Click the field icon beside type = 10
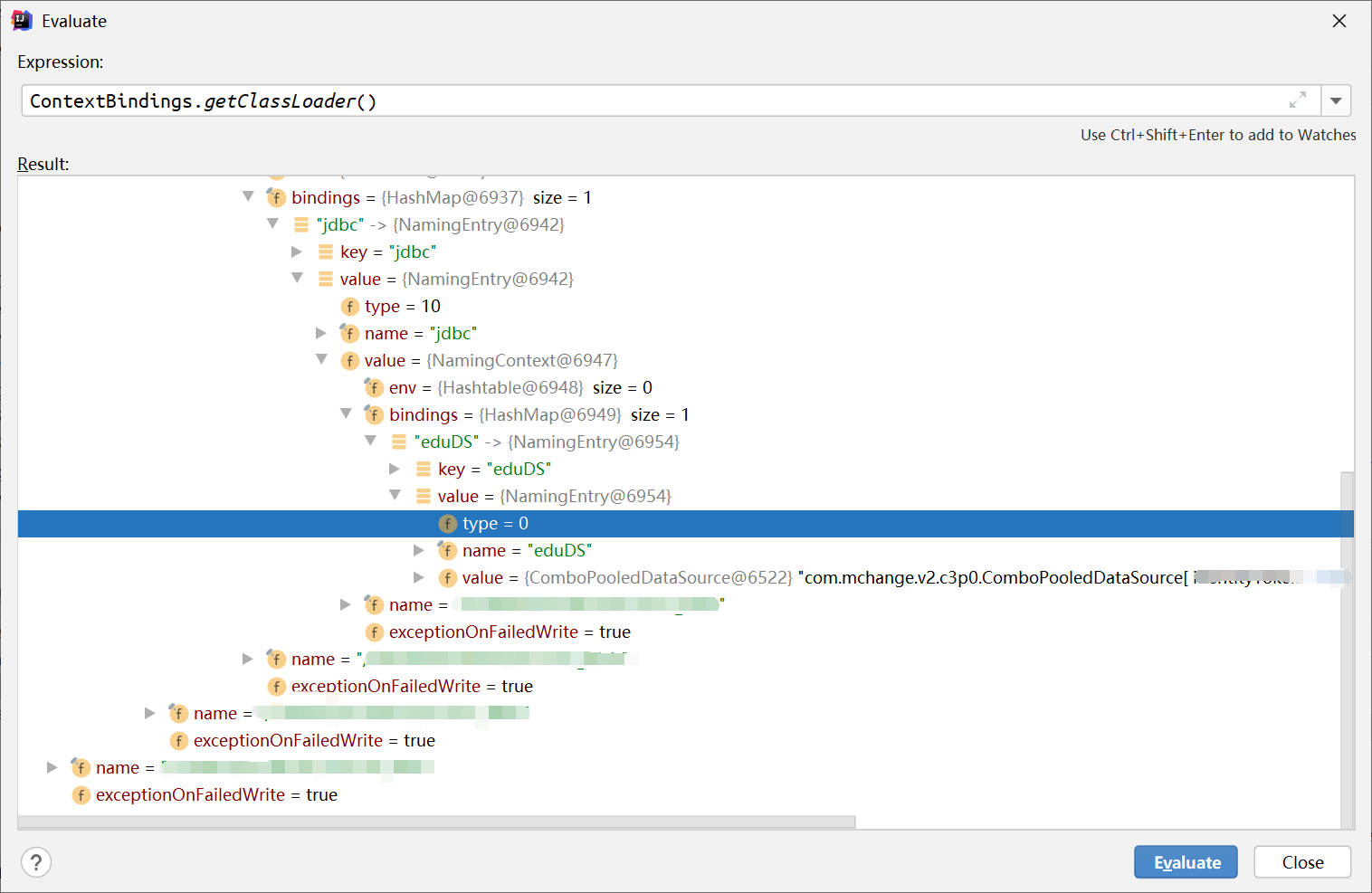This screenshot has height=893, width=1372. coord(350,307)
